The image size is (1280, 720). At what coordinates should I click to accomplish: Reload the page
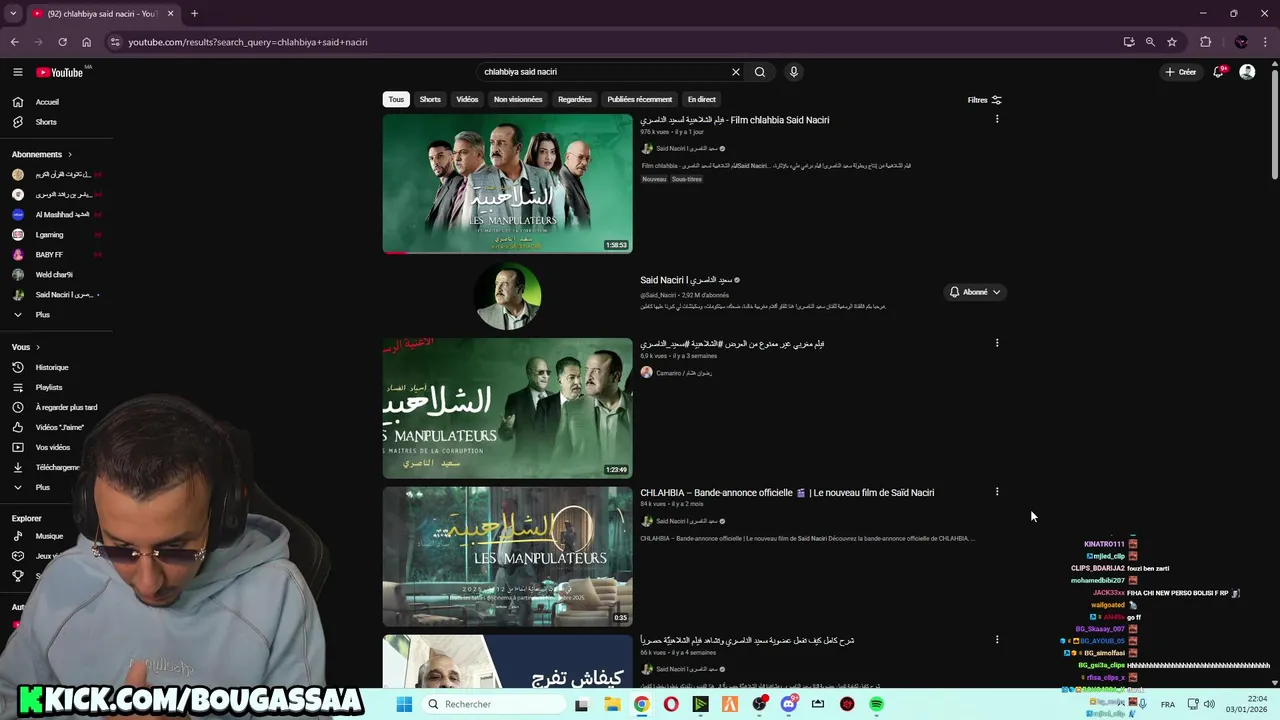(62, 42)
